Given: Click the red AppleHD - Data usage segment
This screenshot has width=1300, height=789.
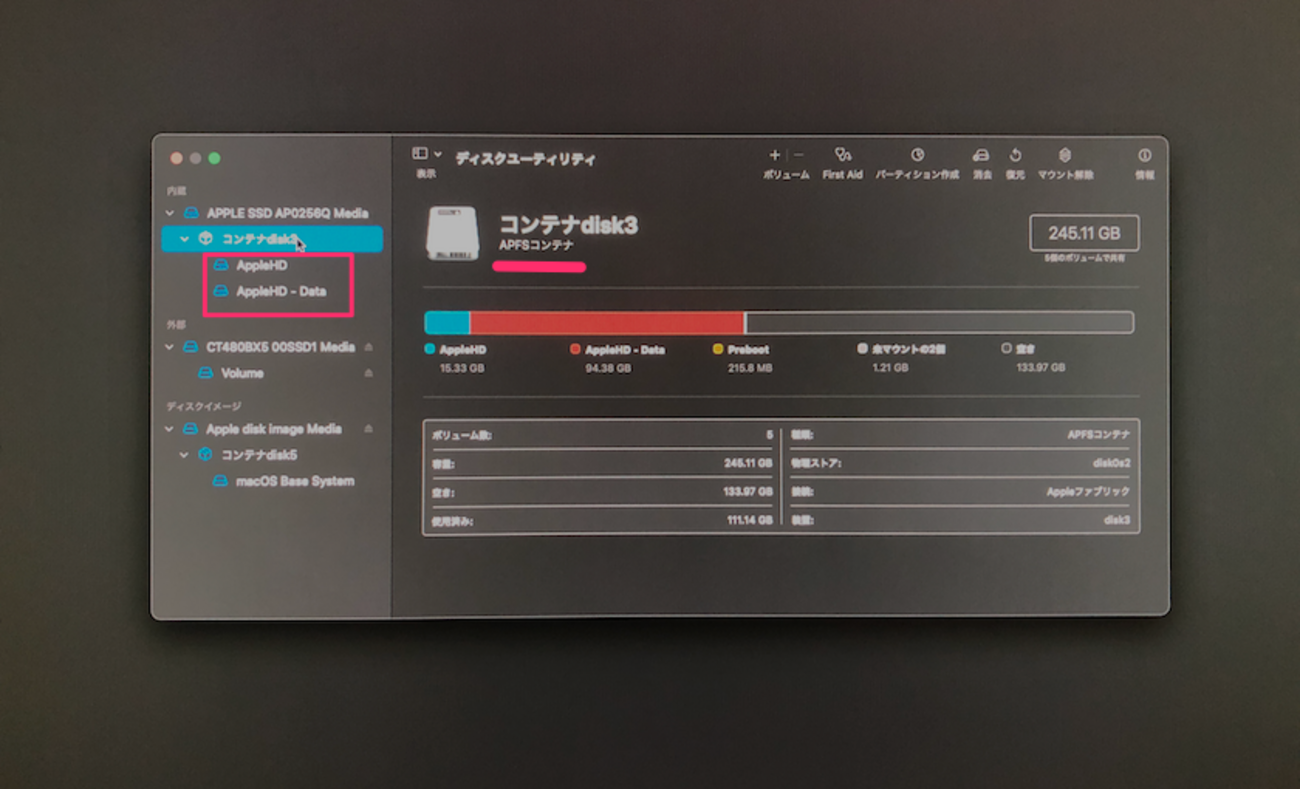Looking at the screenshot, I should (607, 322).
